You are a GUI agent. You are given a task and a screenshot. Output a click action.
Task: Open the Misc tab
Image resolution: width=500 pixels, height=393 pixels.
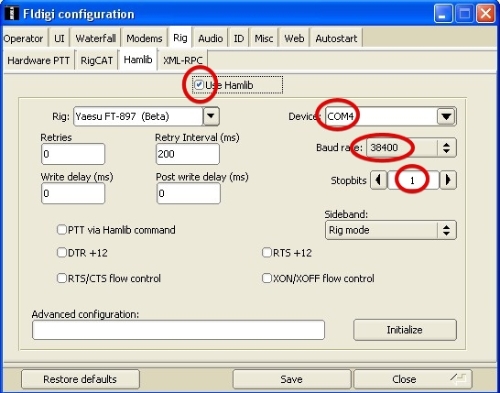point(264,39)
